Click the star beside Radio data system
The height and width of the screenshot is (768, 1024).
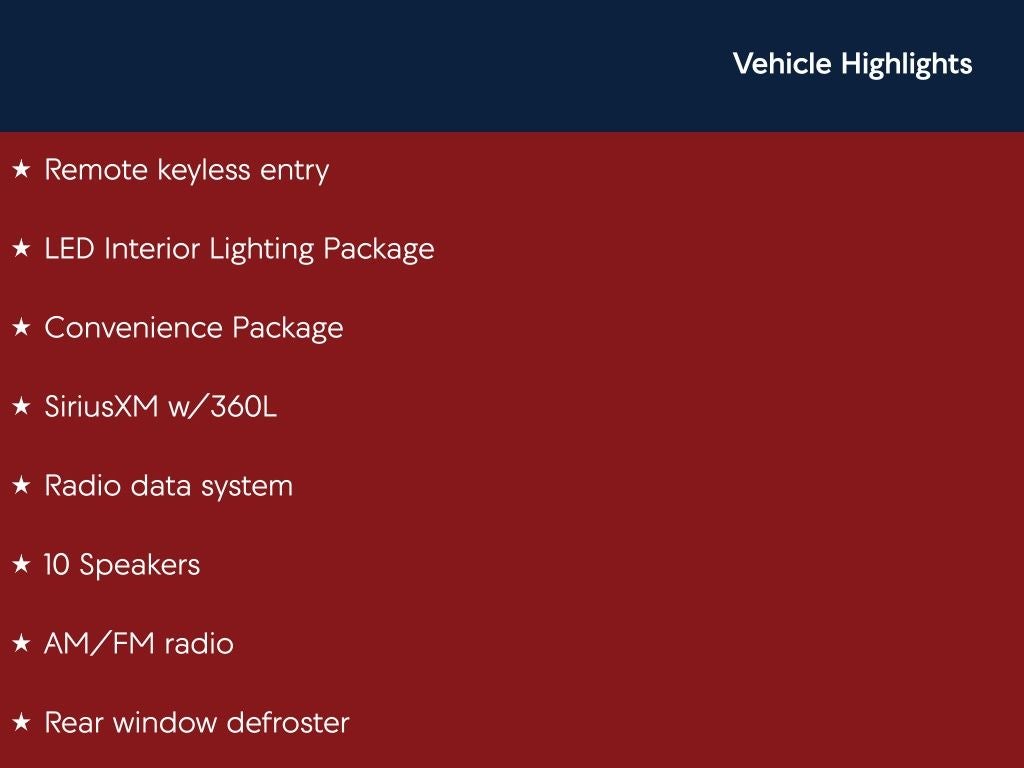[21, 487]
